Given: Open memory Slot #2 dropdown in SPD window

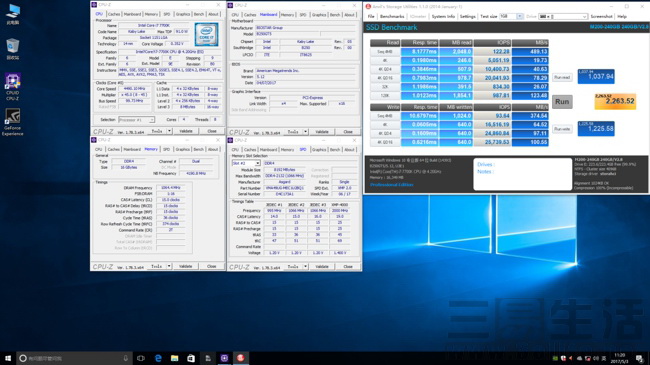Looking at the screenshot, I should 246,163.
